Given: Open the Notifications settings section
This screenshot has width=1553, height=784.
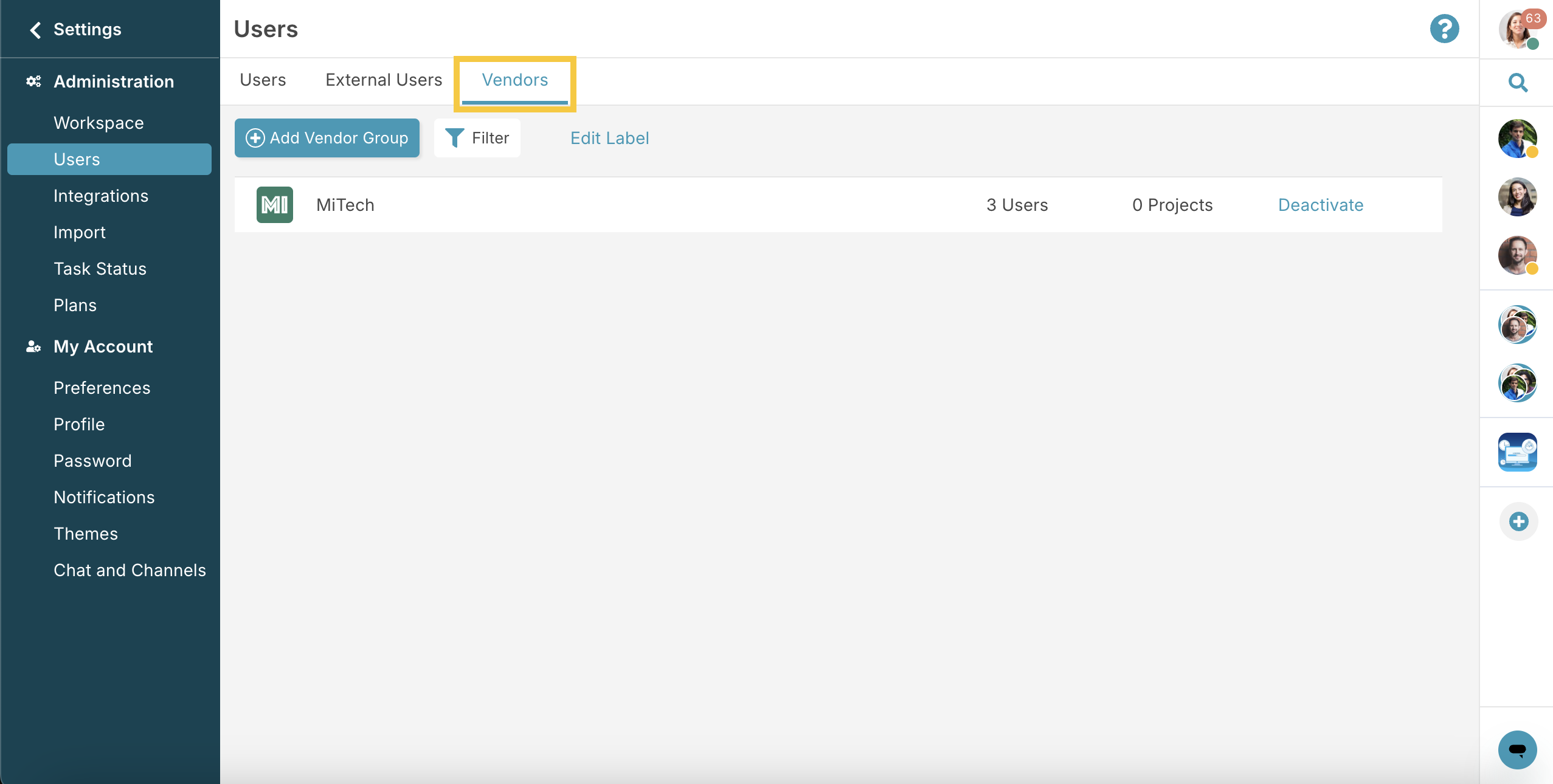Looking at the screenshot, I should pyautogui.click(x=104, y=497).
